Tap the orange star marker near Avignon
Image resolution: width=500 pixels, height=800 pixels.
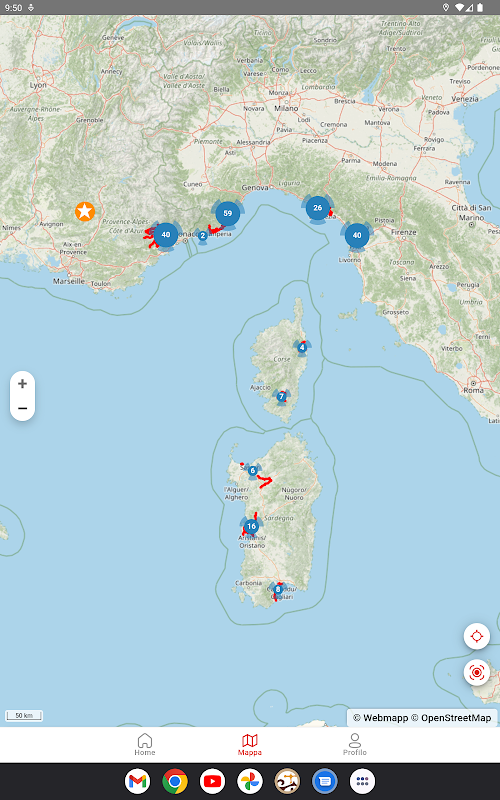(x=85, y=211)
